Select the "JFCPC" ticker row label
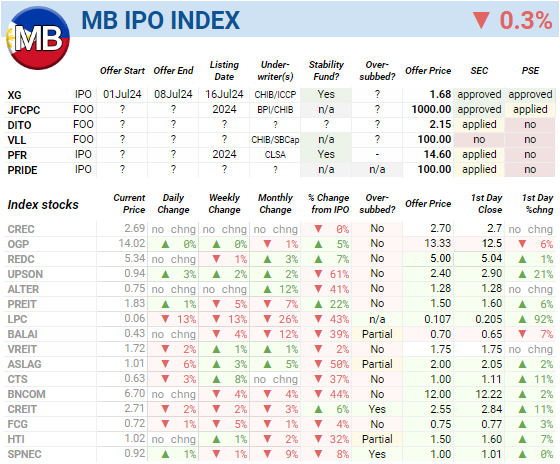 click(x=24, y=110)
